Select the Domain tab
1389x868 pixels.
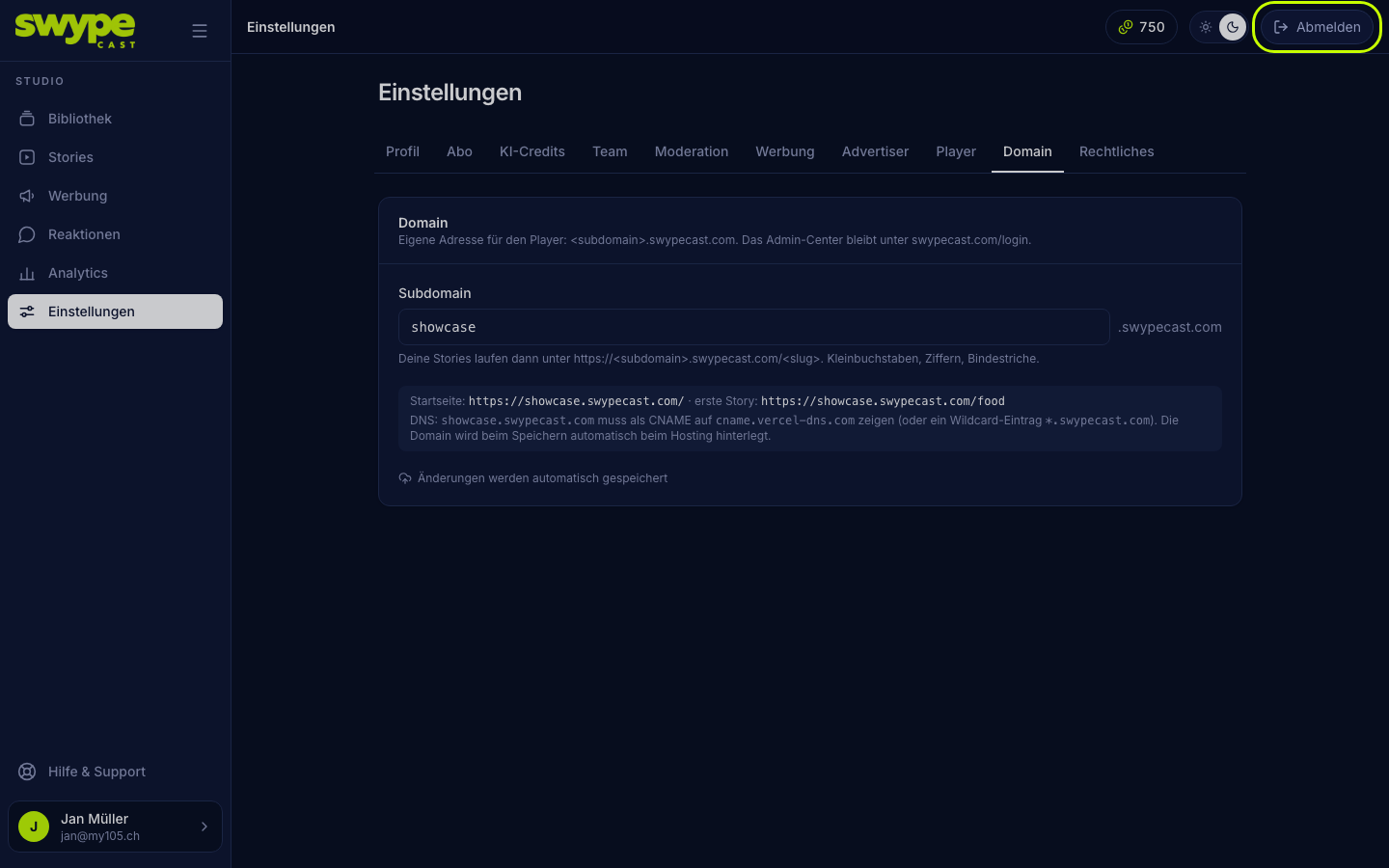coord(1027,151)
